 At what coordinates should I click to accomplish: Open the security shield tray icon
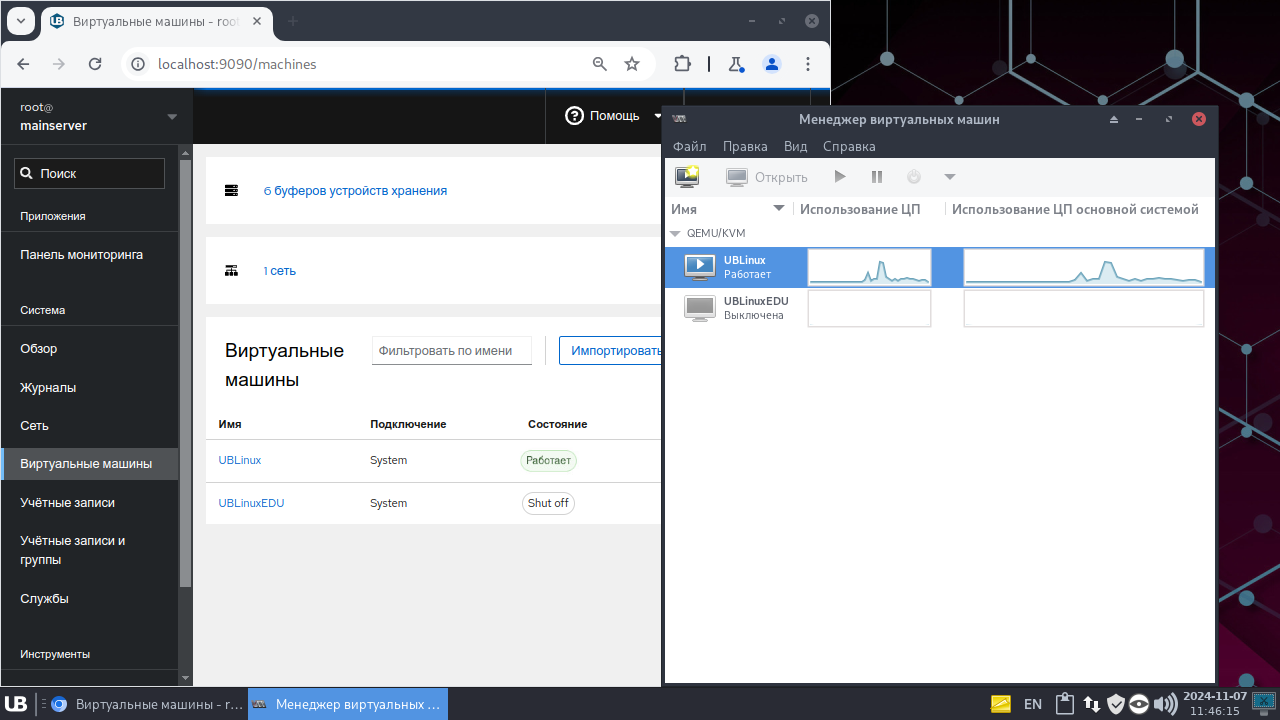[1117, 703]
